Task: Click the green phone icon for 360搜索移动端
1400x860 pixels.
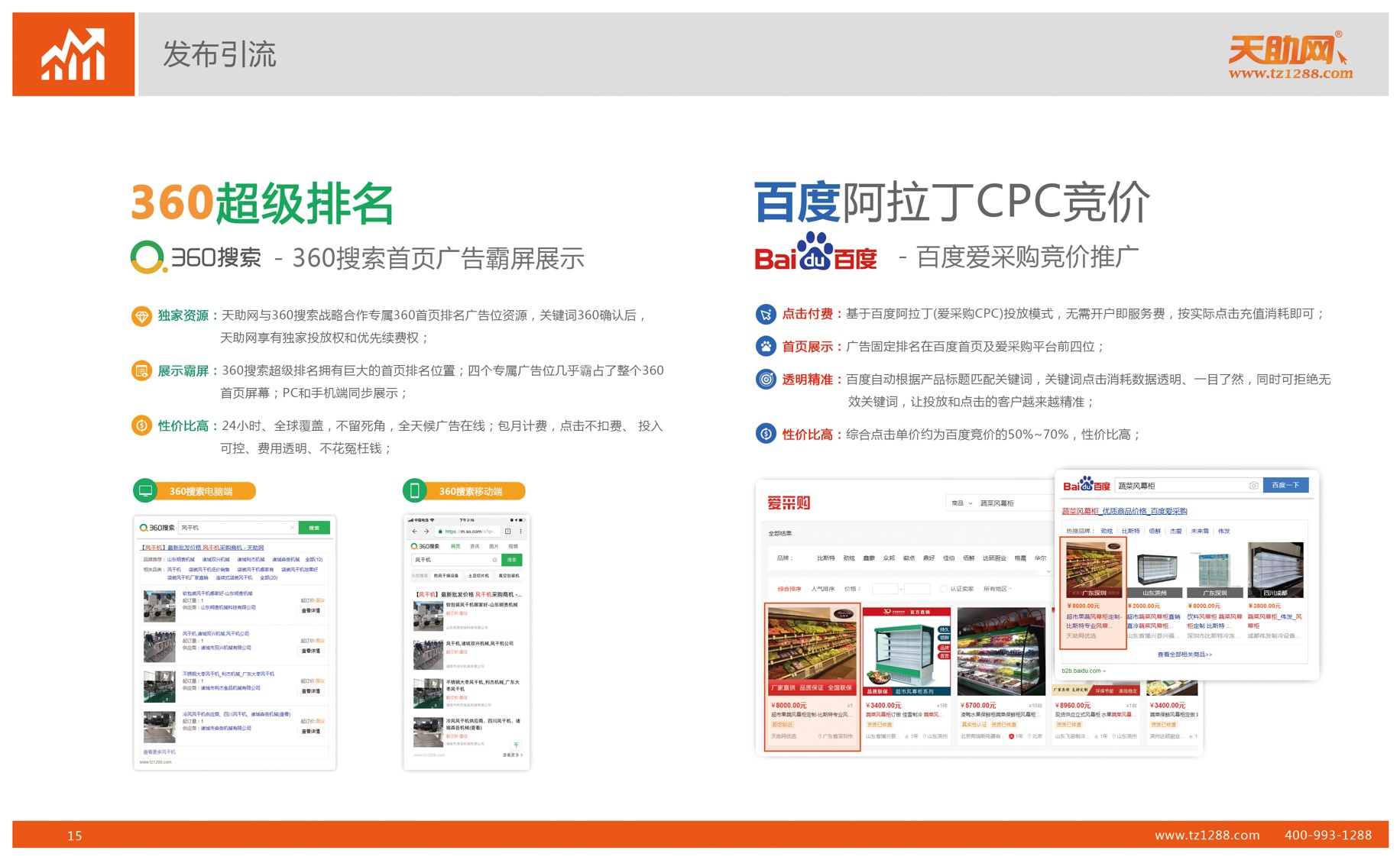Action: pyautogui.click(x=415, y=490)
